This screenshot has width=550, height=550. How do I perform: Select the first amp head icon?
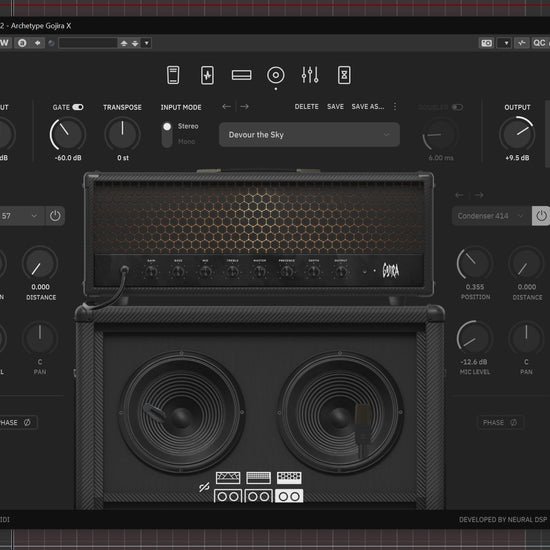click(228, 477)
